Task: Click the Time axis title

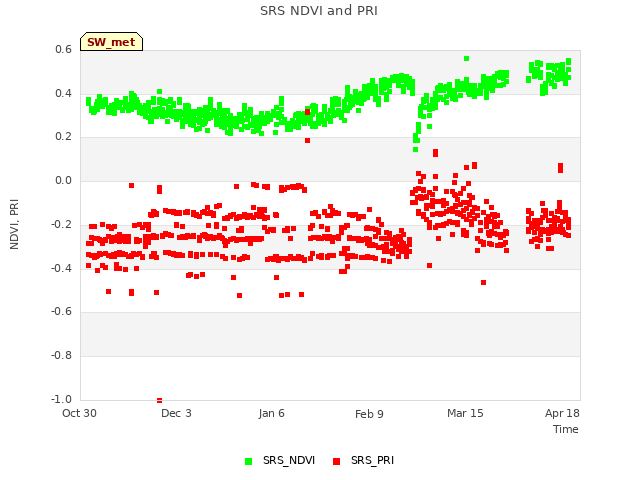Action: pos(566,429)
